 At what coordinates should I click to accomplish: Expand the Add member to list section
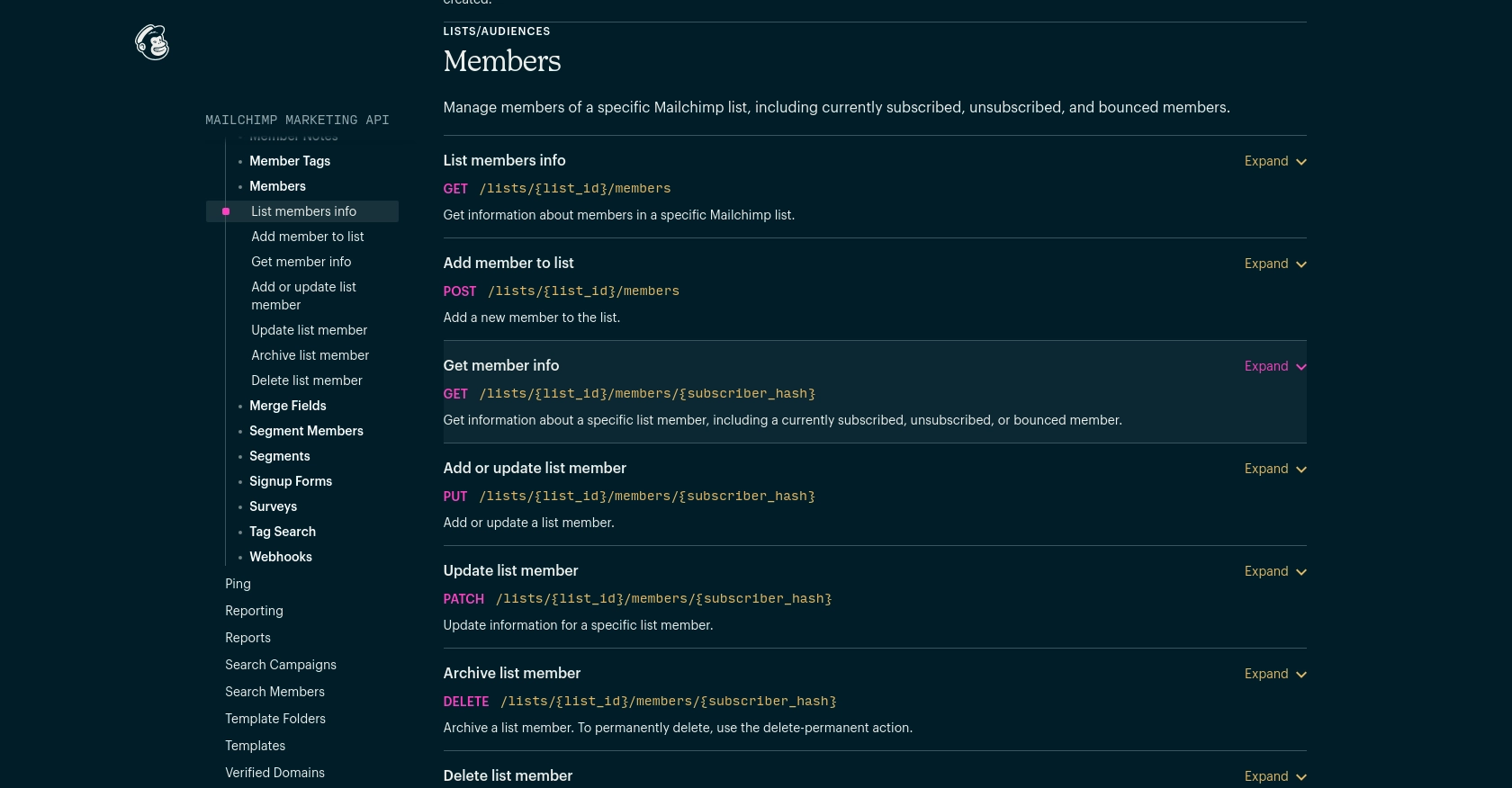pos(1275,264)
